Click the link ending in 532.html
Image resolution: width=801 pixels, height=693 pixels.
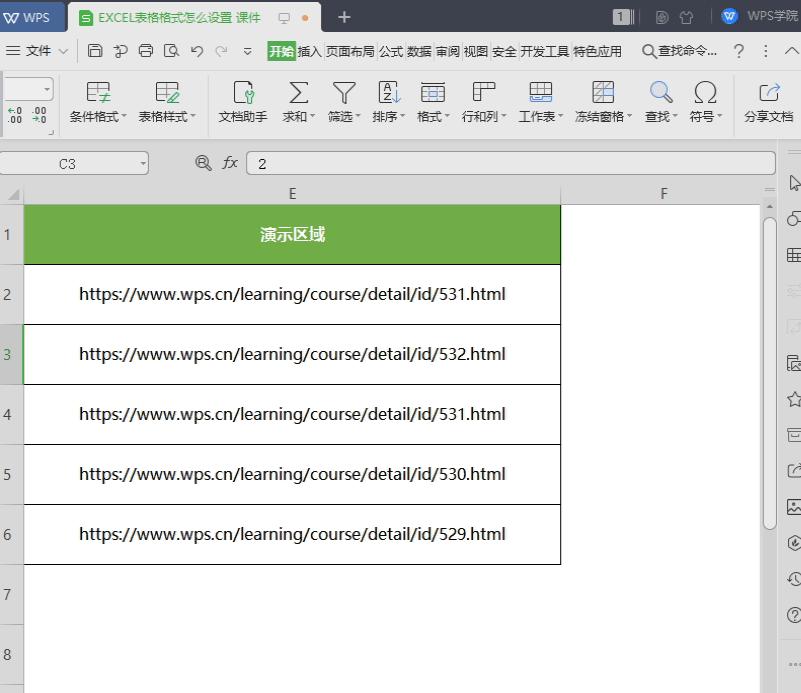click(x=291, y=354)
